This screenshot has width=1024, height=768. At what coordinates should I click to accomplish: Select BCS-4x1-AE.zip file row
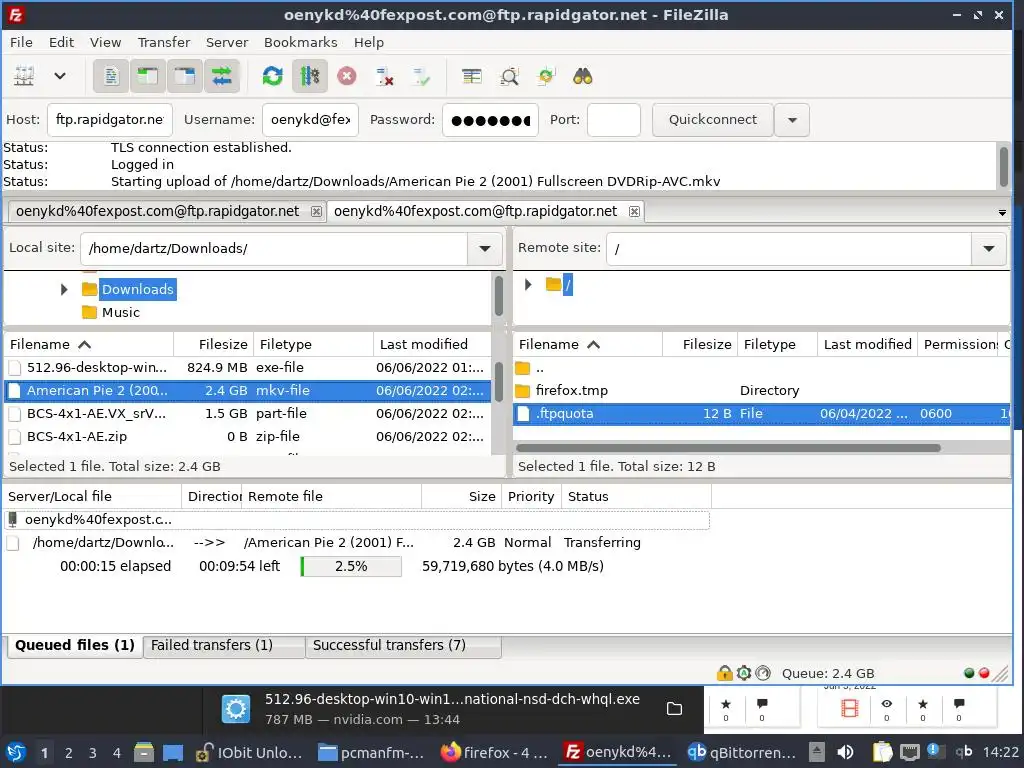coord(248,437)
